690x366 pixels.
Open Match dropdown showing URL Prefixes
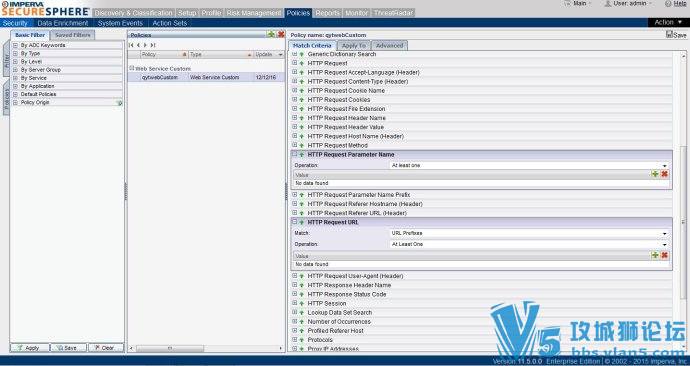click(x=529, y=234)
